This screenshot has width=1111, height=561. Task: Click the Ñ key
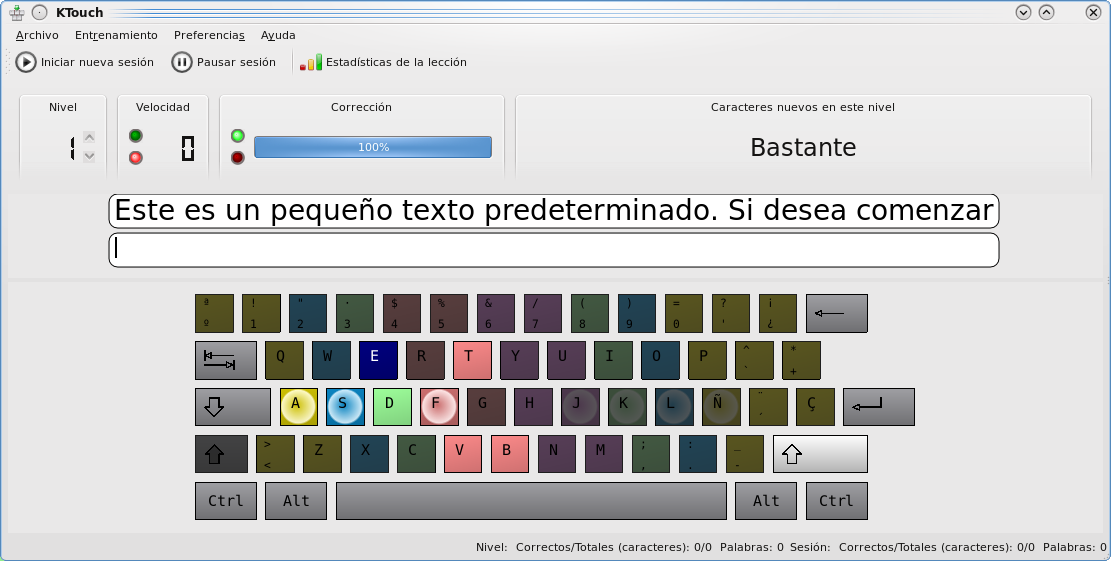721,407
